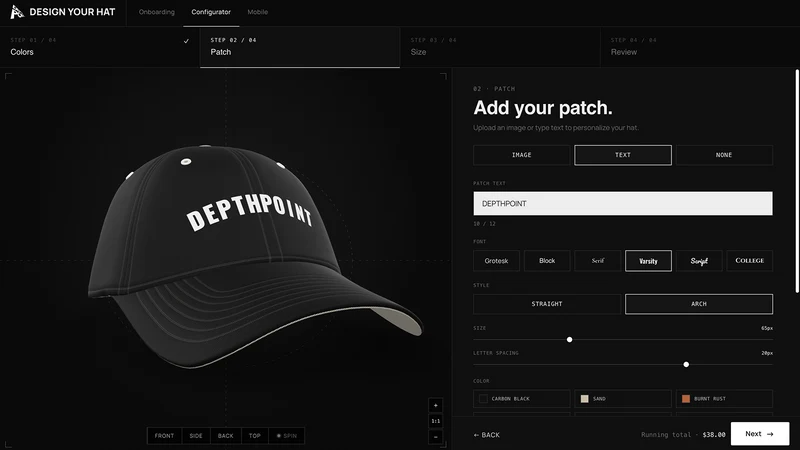The height and width of the screenshot is (450, 800).
Task: Choose the IMAGE patch type
Action: coord(521,155)
